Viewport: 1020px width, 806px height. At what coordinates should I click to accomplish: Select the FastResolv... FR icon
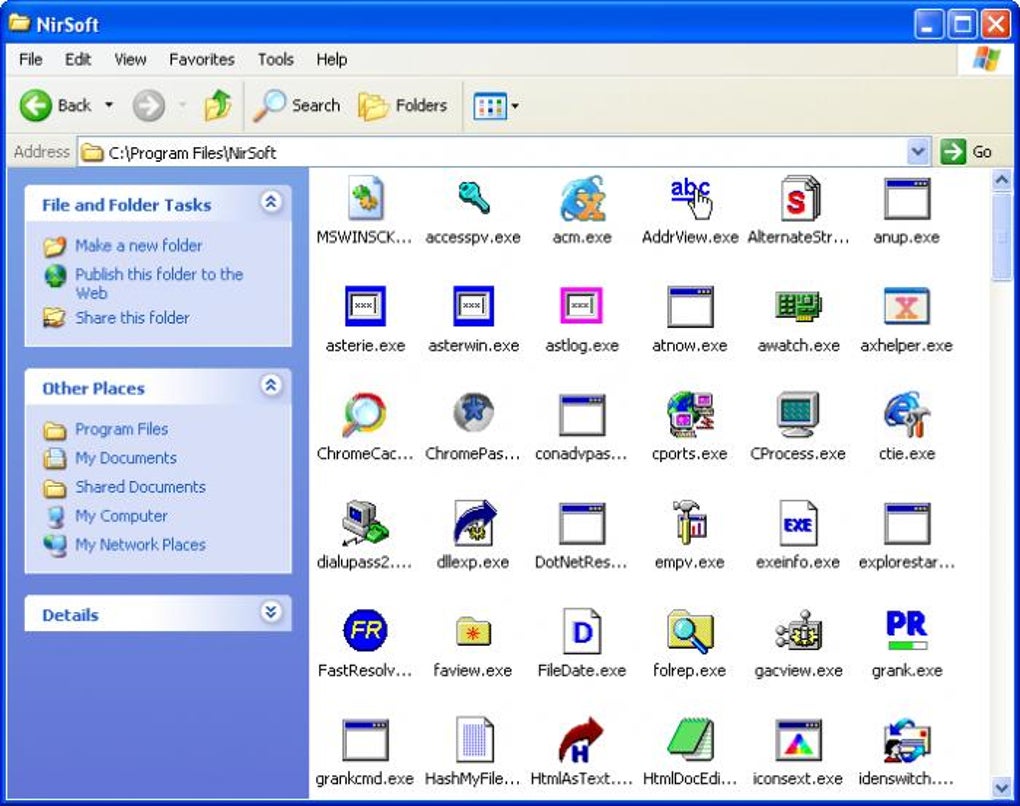365,630
